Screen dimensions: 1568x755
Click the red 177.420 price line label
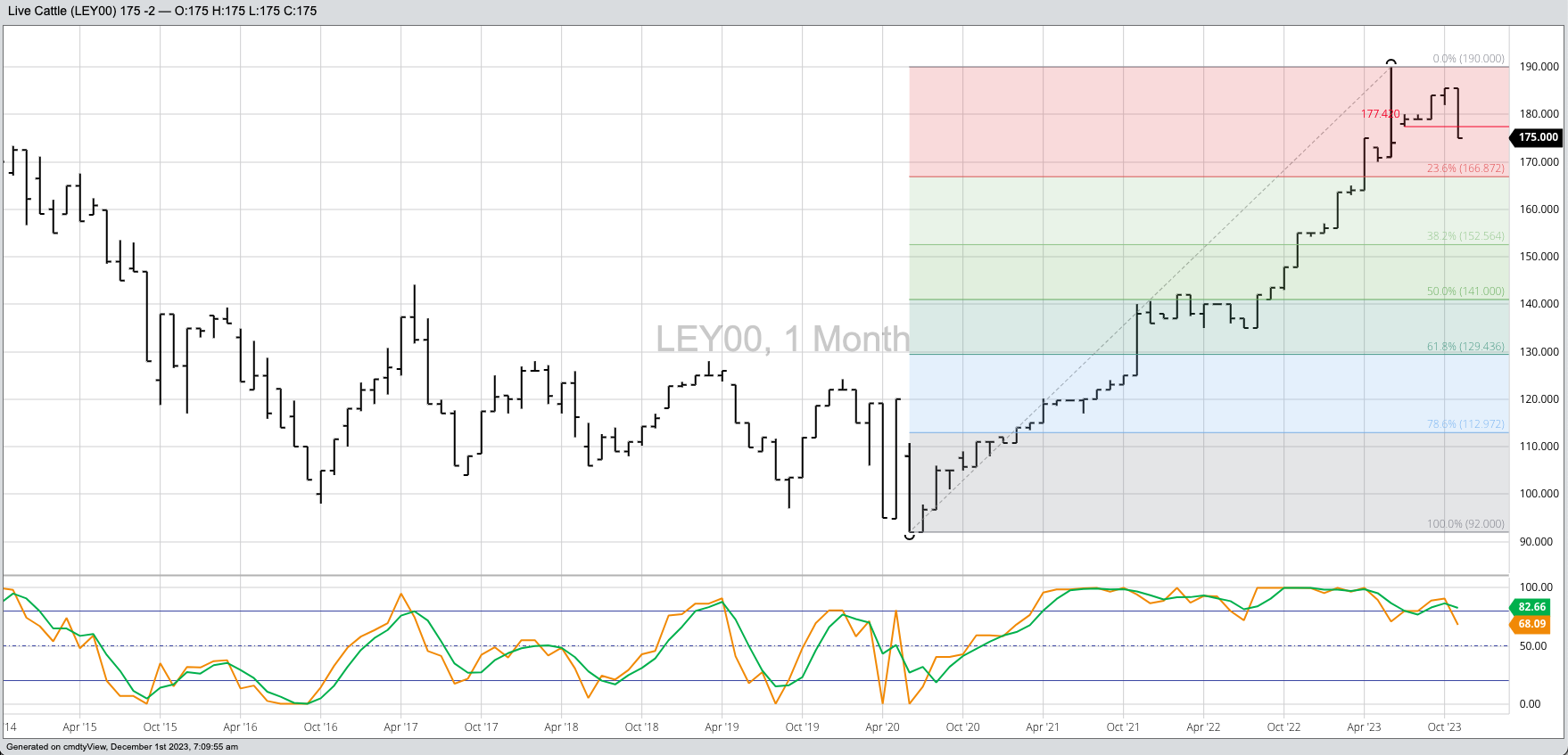click(1380, 114)
